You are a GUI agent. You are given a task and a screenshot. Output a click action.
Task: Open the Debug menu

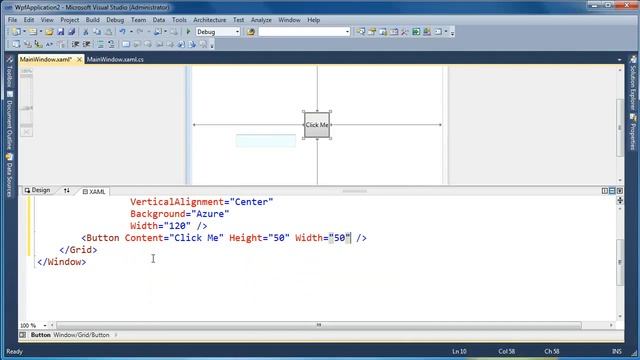pyautogui.click(x=115, y=20)
